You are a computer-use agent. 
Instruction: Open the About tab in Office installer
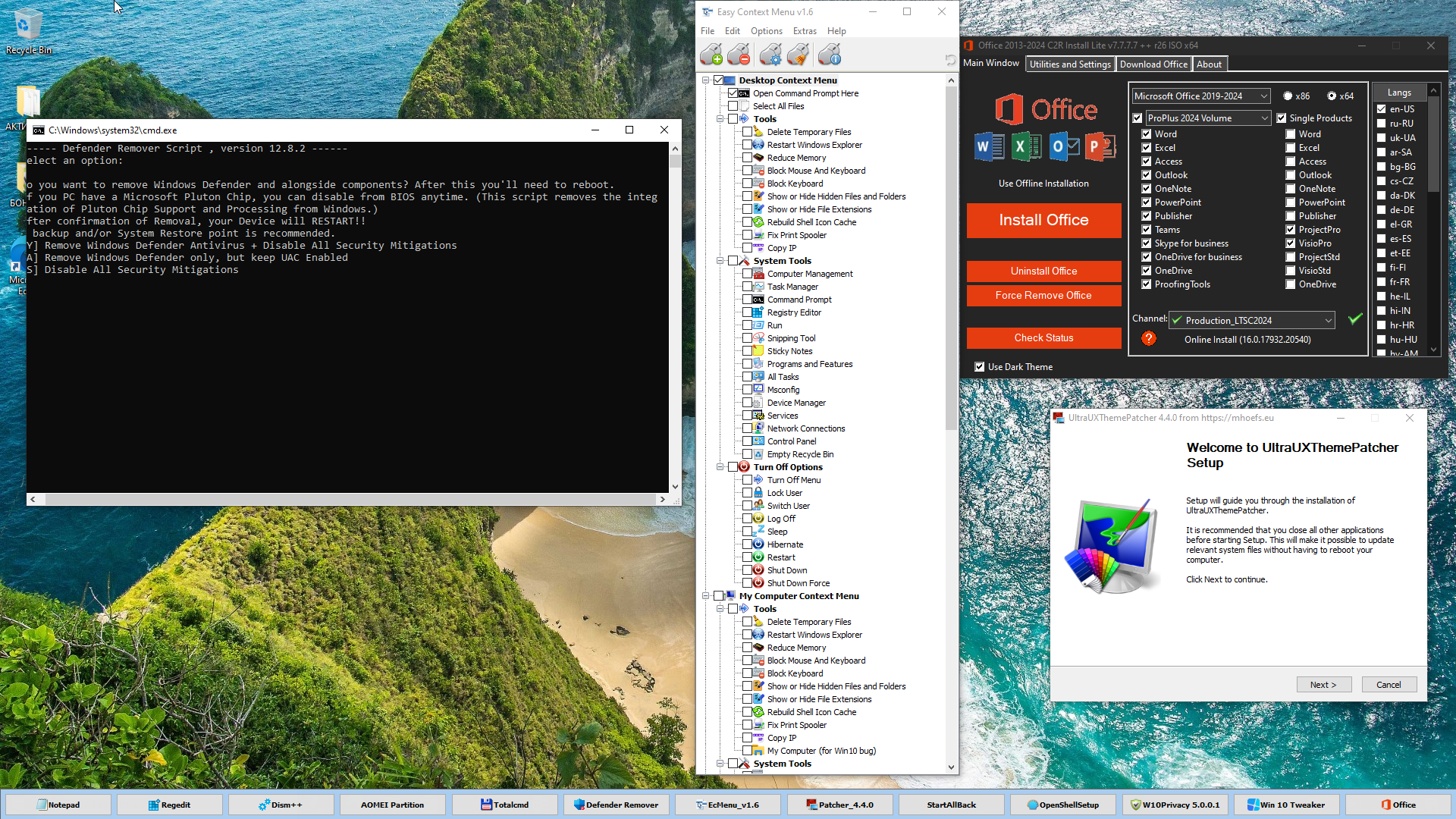point(1209,64)
